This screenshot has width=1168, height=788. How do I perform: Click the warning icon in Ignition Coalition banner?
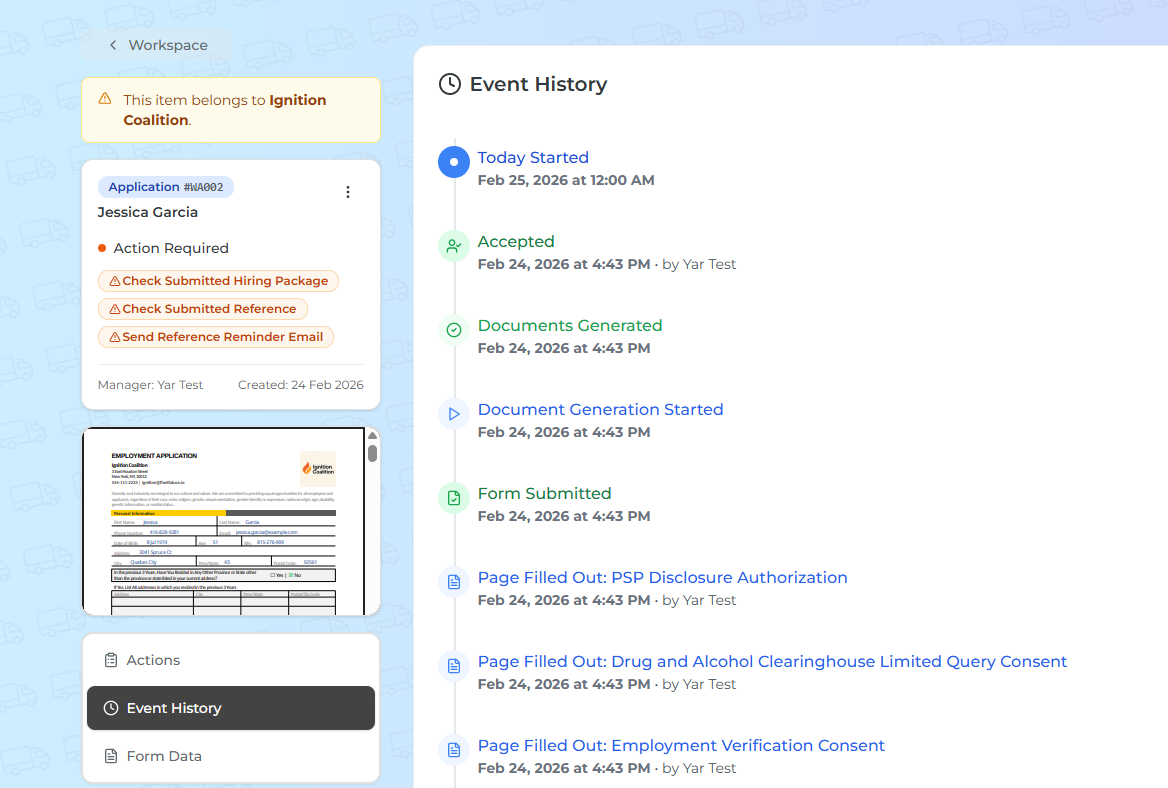point(105,99)
